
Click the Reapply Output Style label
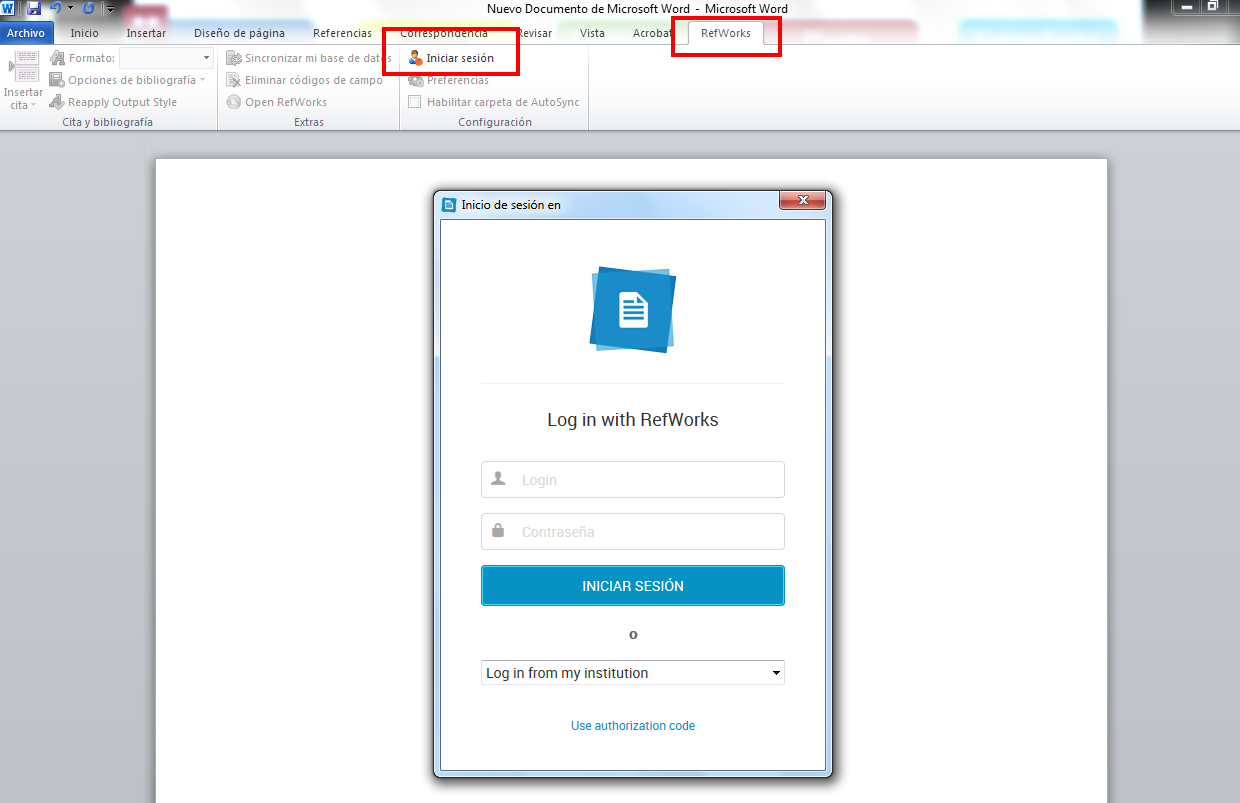[123, 102]
